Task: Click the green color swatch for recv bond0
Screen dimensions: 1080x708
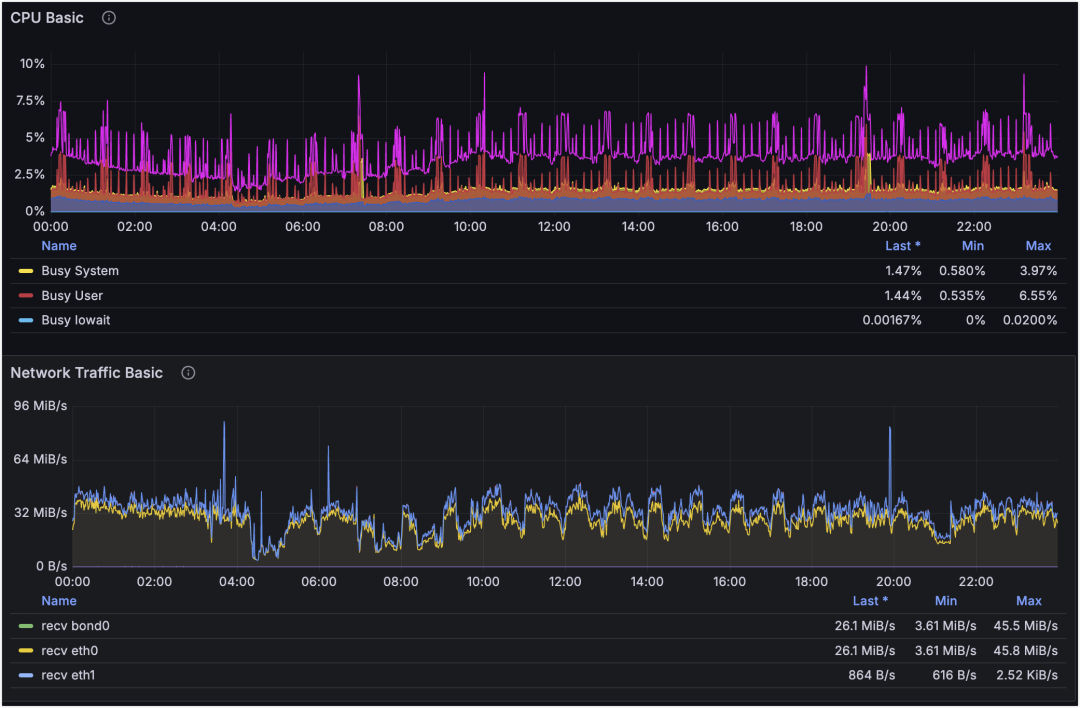Action: click(x=26, y=626)
